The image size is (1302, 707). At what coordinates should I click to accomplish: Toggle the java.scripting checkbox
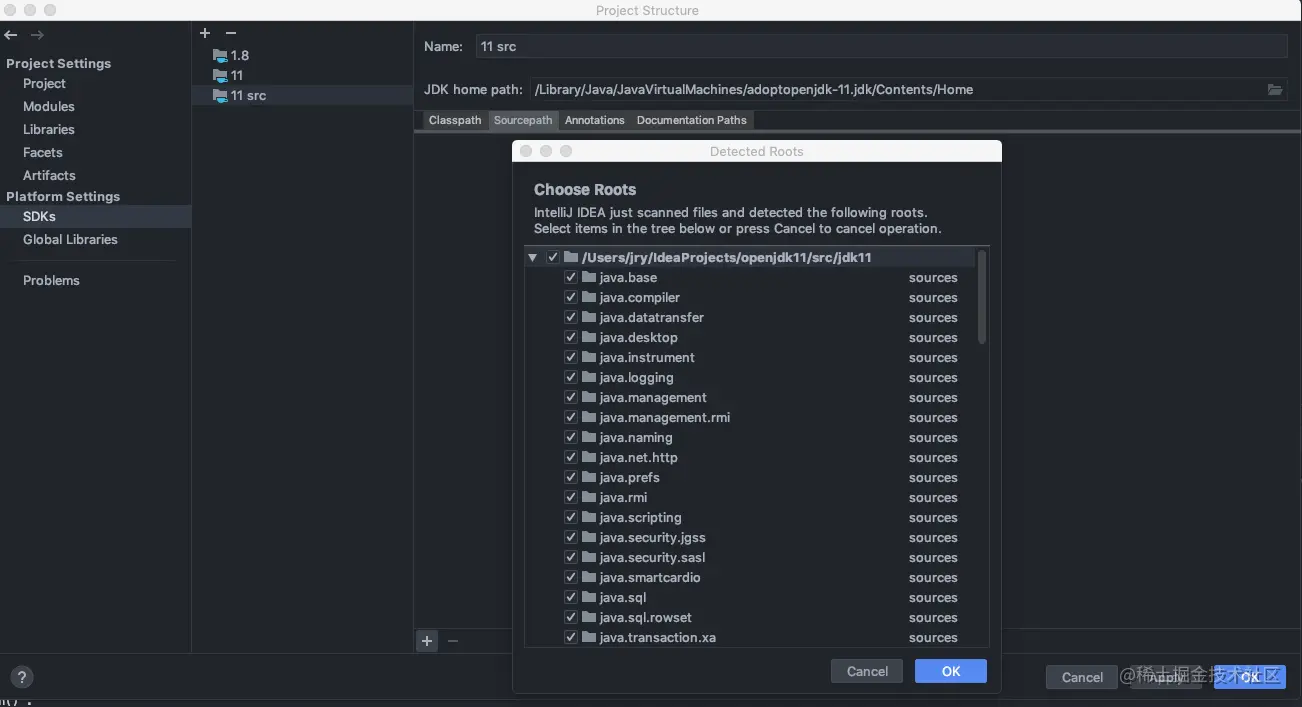click(571, 517)
